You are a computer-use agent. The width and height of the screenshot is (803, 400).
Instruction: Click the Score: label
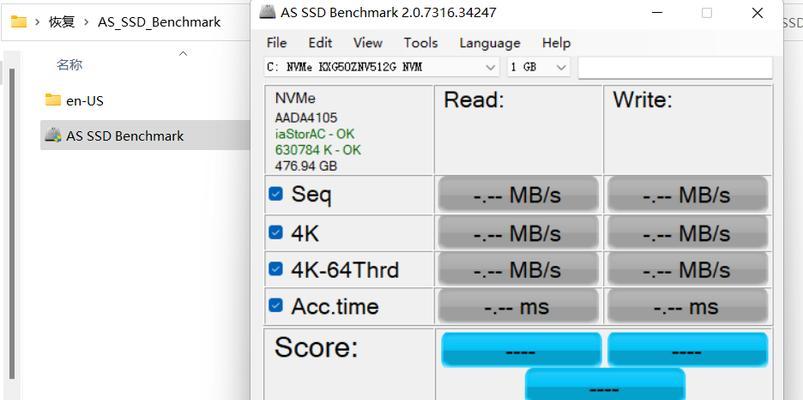click(x=316, y=347)
